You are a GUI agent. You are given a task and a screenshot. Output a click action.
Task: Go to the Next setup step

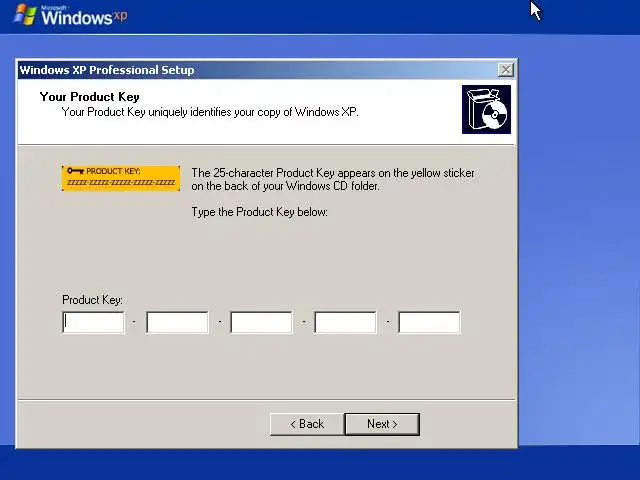[x=382, y=424]
